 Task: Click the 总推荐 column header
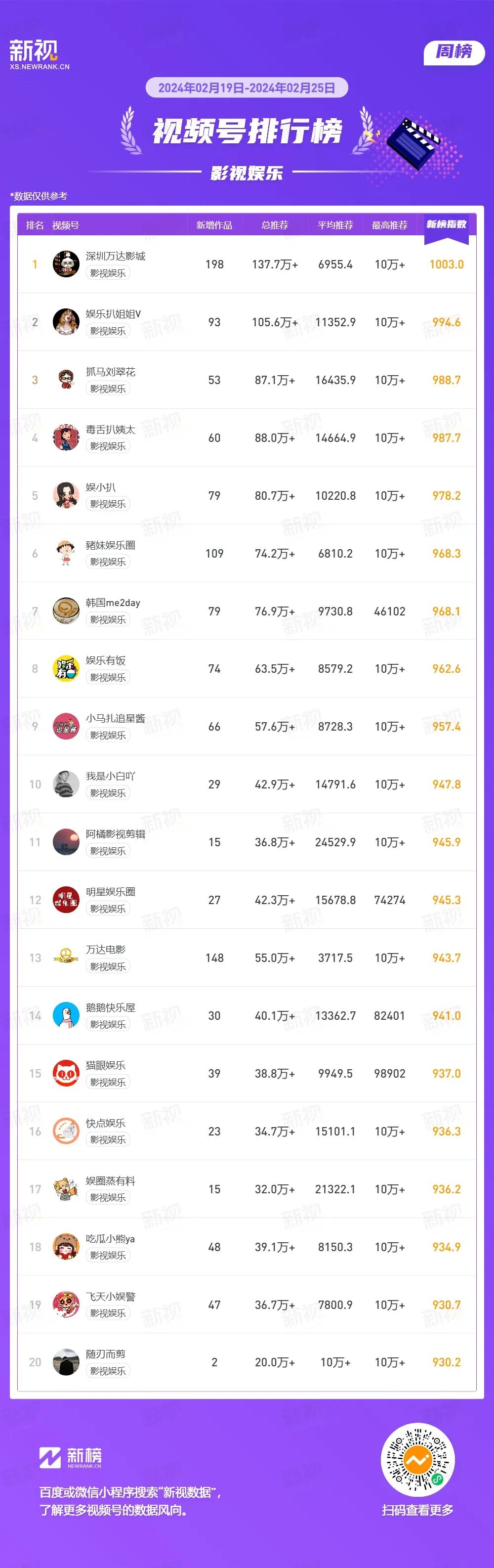pyautogui.click(x=275, y=225)
